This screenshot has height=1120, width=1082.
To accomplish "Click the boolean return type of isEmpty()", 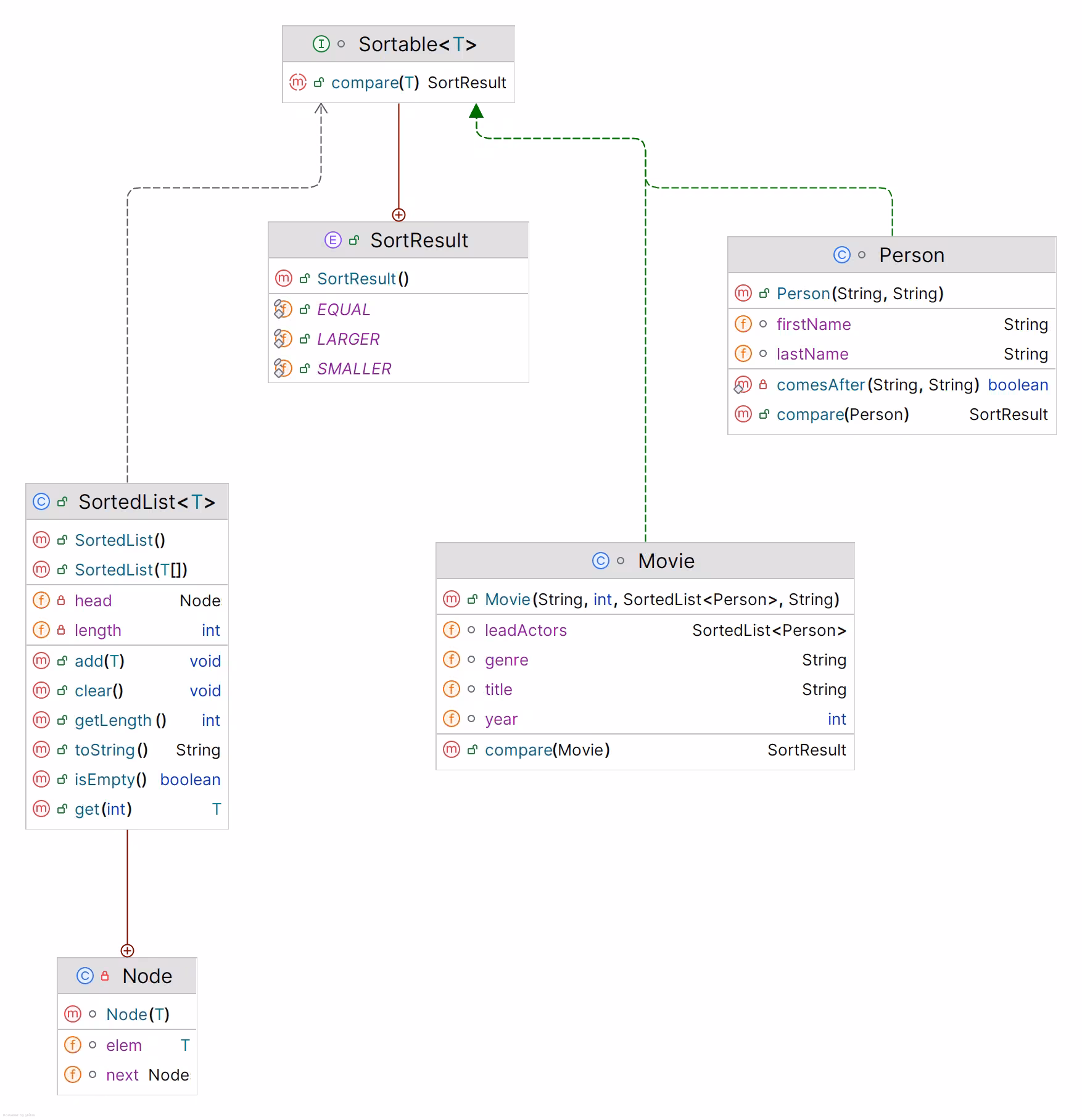I will [x=190, y=780].
